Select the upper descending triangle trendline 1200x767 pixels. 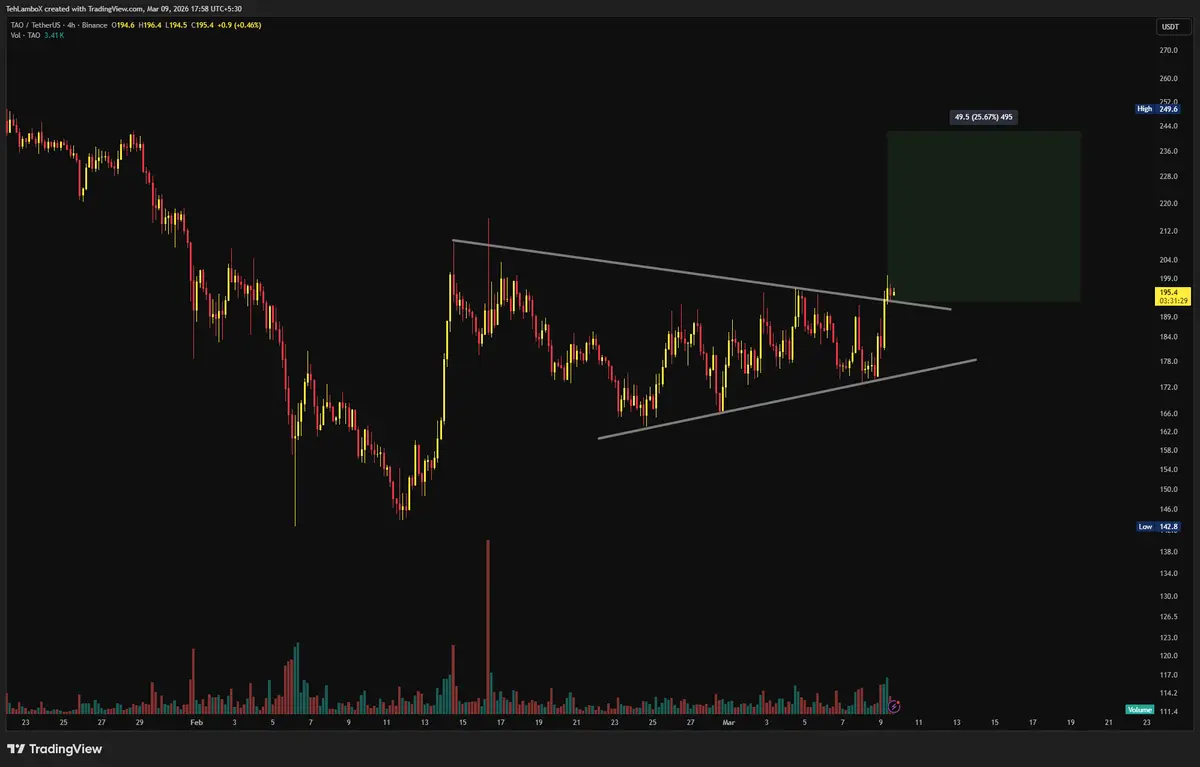[x=701, y=274]
